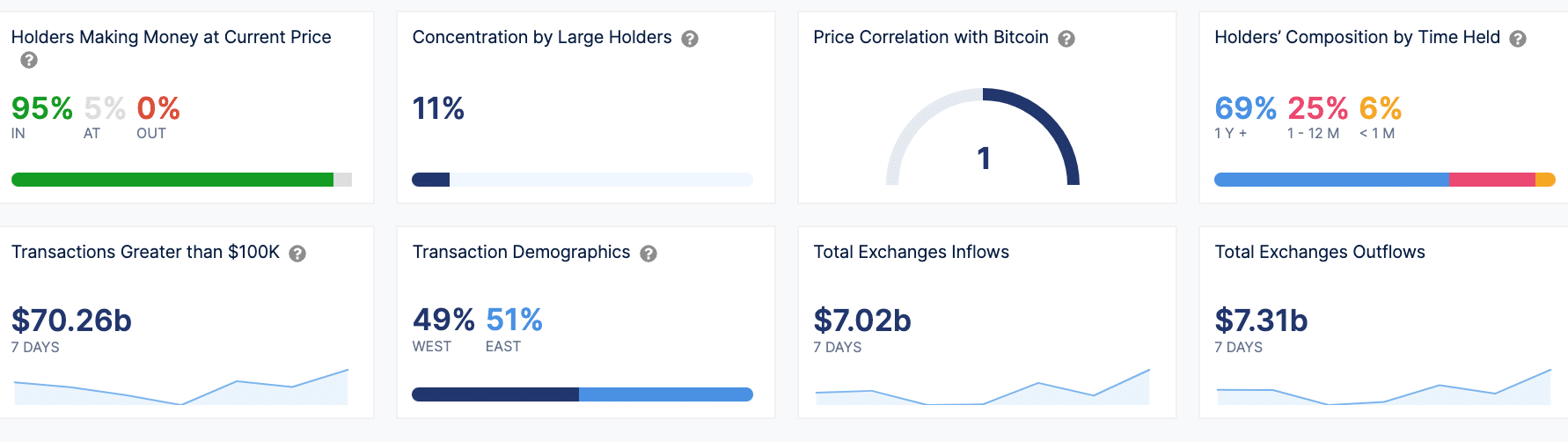Click the West segment of demographics bar
This screenshot has width=1568, height=442.
(x=495, y=394)
